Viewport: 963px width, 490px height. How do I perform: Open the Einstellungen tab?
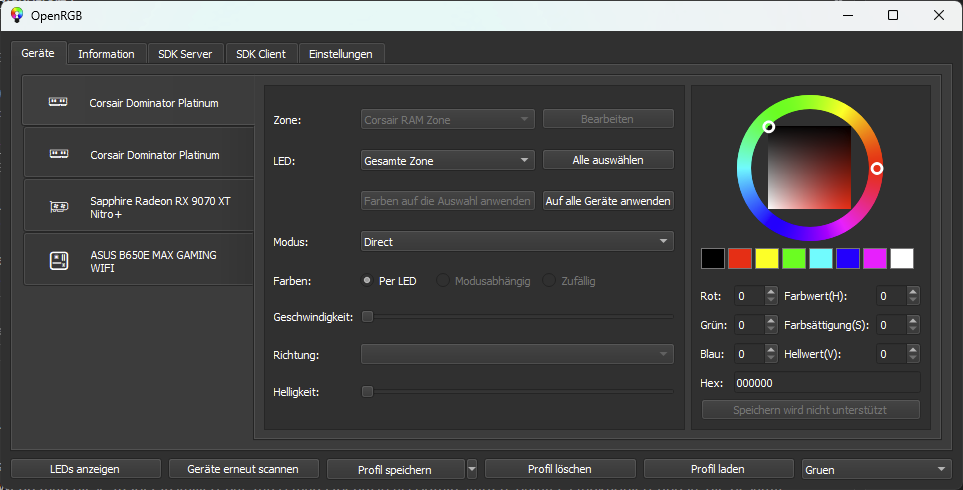pyautogui.click(x=341, y=54)
